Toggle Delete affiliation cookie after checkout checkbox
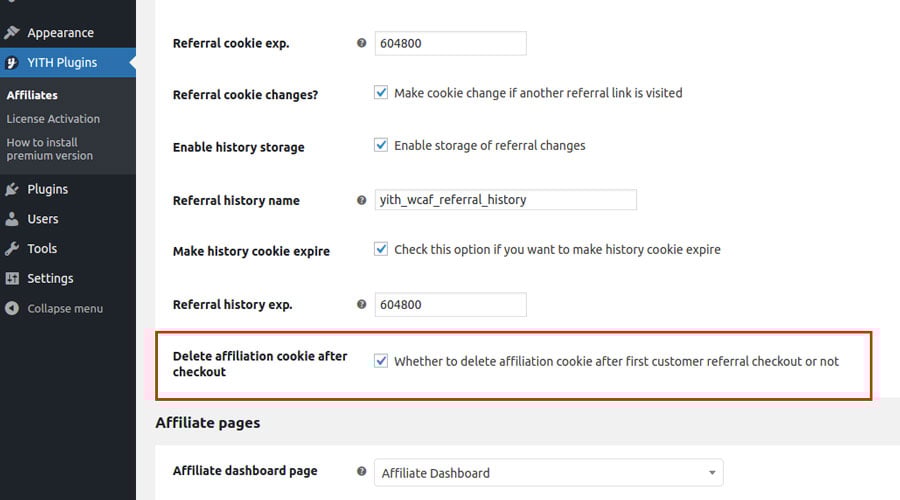This screenshot has height=500, width=900. point(381,361)
